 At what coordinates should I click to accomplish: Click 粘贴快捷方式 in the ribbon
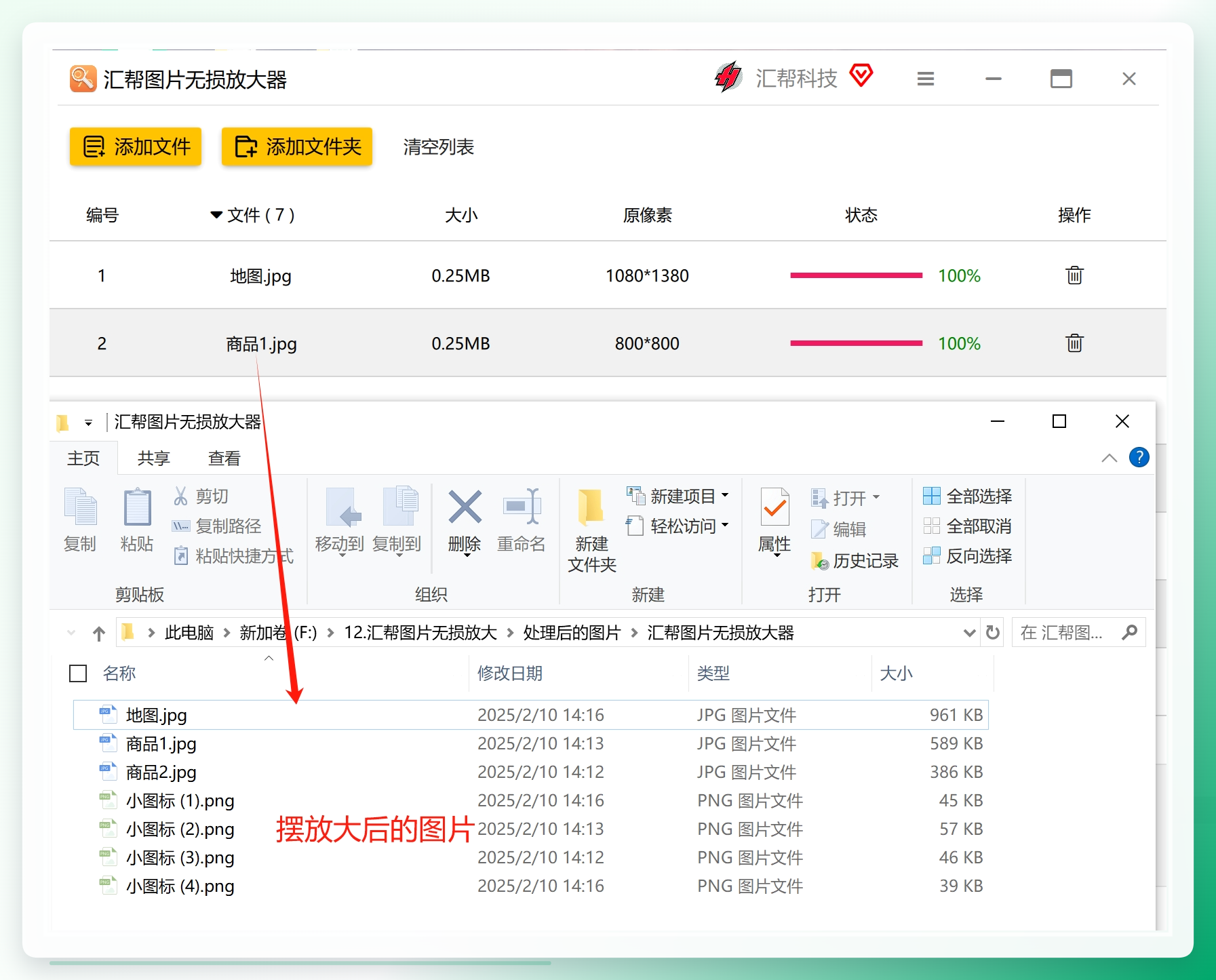coord(233,556)
